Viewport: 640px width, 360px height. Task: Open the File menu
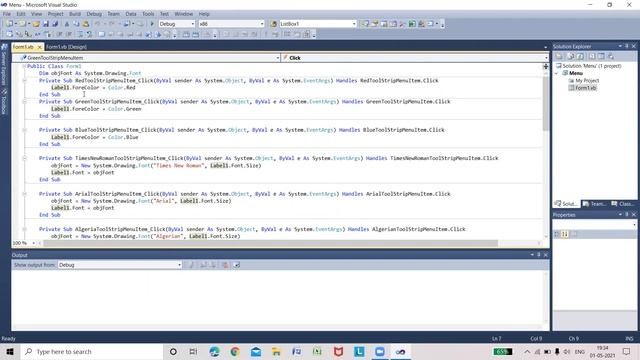click(x=7, y=14)
